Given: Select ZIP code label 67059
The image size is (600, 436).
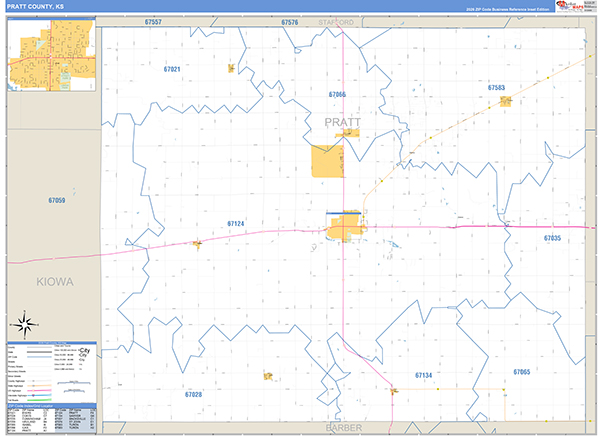Looking at the screenshot, I should (x=57, y=201).
